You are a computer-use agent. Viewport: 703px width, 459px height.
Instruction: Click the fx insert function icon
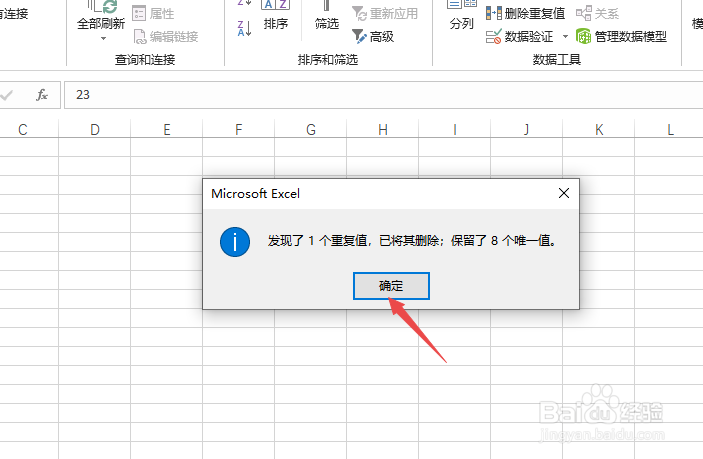point(42,95)
